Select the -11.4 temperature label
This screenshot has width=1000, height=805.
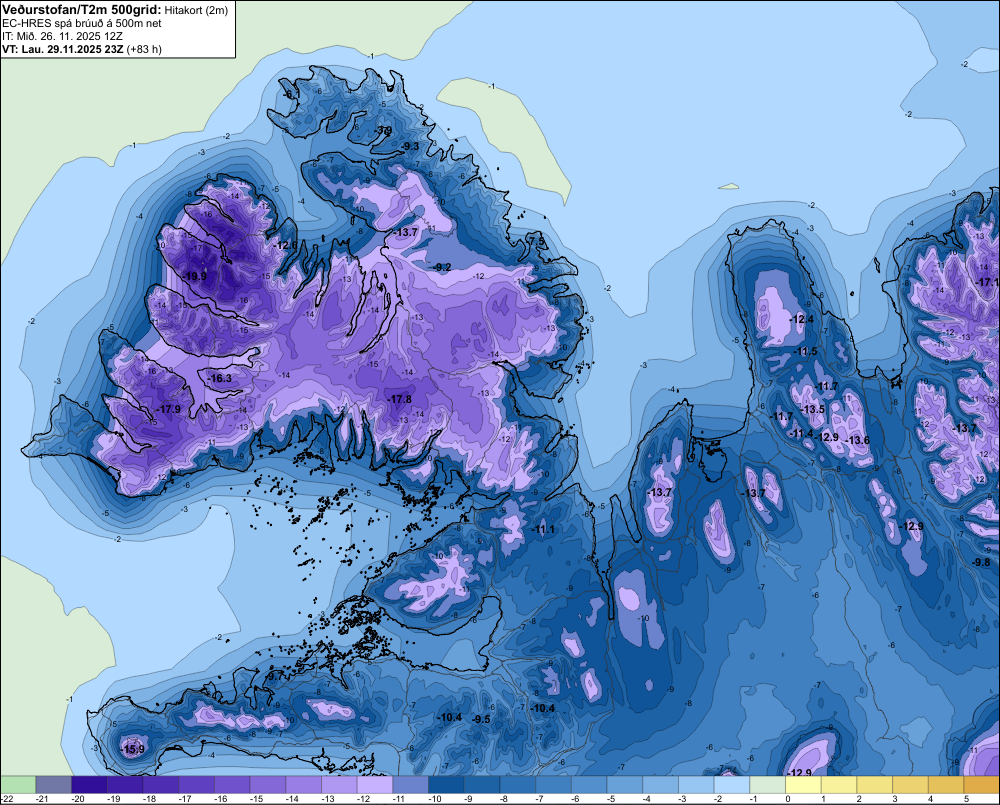pyautogui.click(x=802, y=434)
